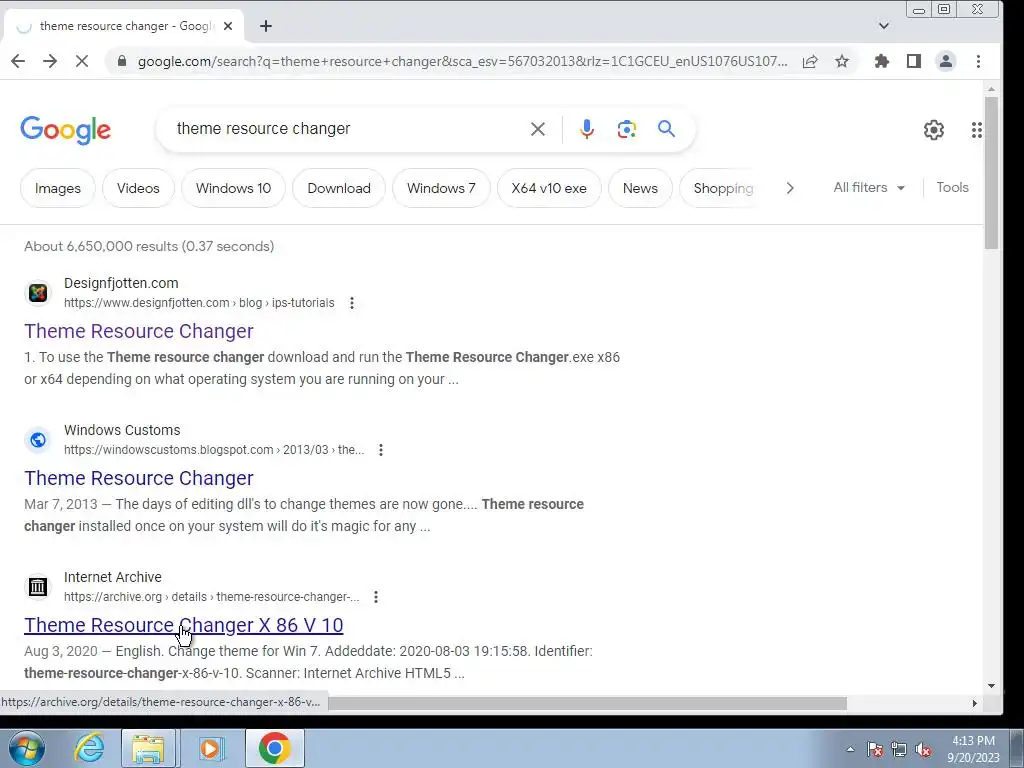The height and width of the screenshot is (768, 1024).
Task: Show hidden system tray icons
Action: coord(850,750)
